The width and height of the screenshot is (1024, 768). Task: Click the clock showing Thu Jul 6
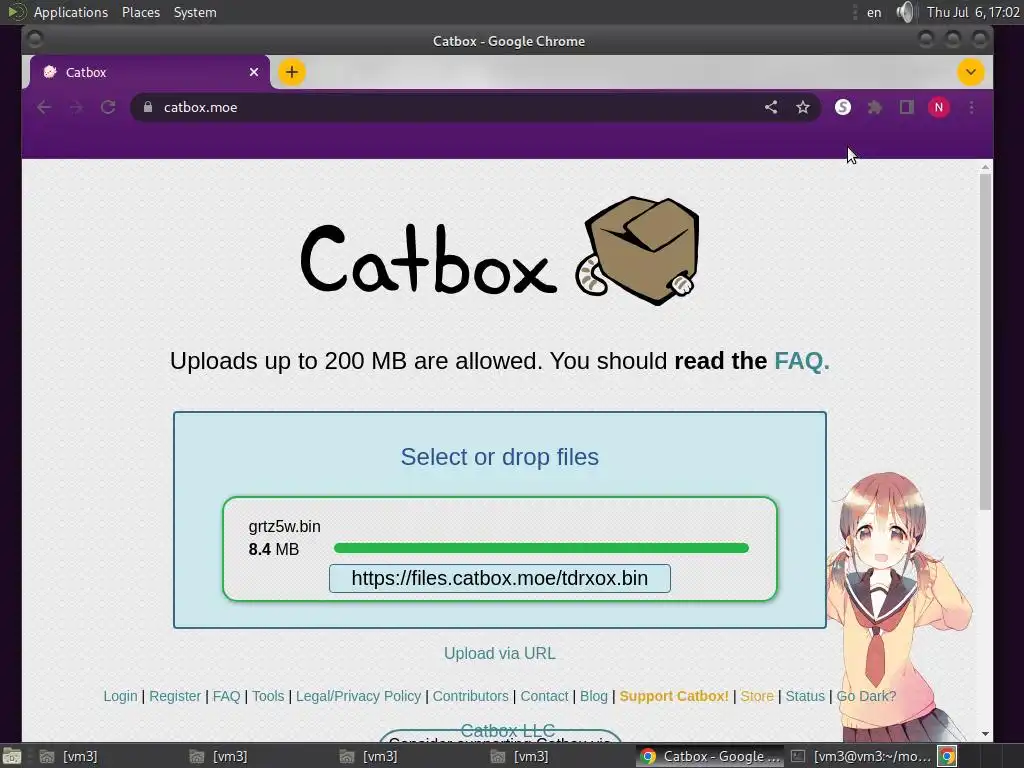973,12
